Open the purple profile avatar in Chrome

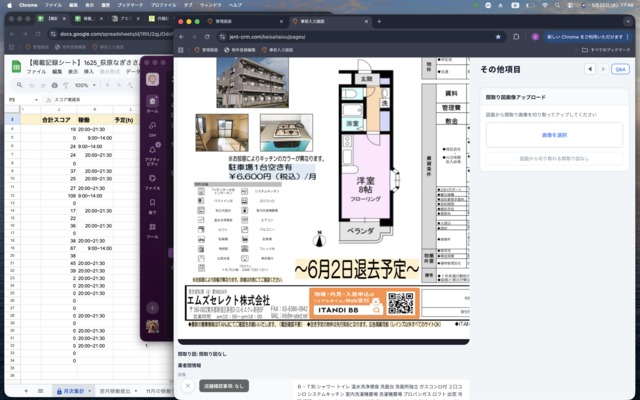535,37
